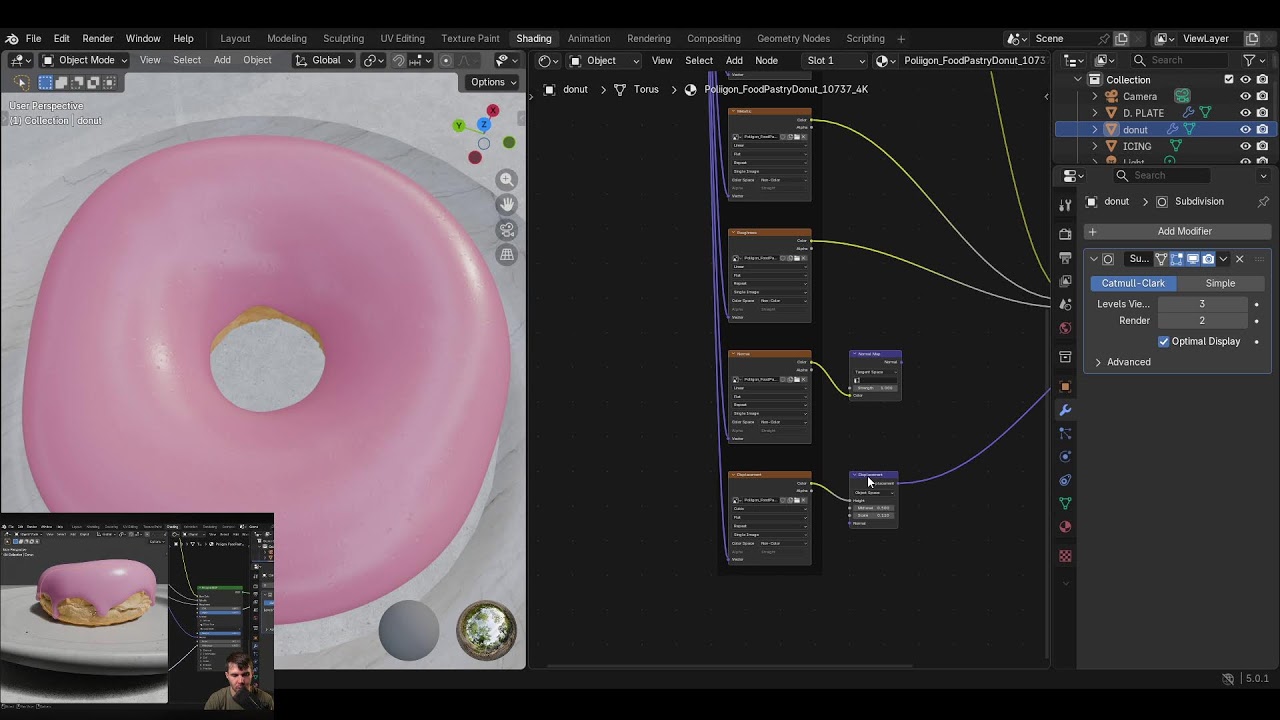Open the Render properties tab
The height and width of the screenshot is (720, 1280).
[x=1065, y=234]
